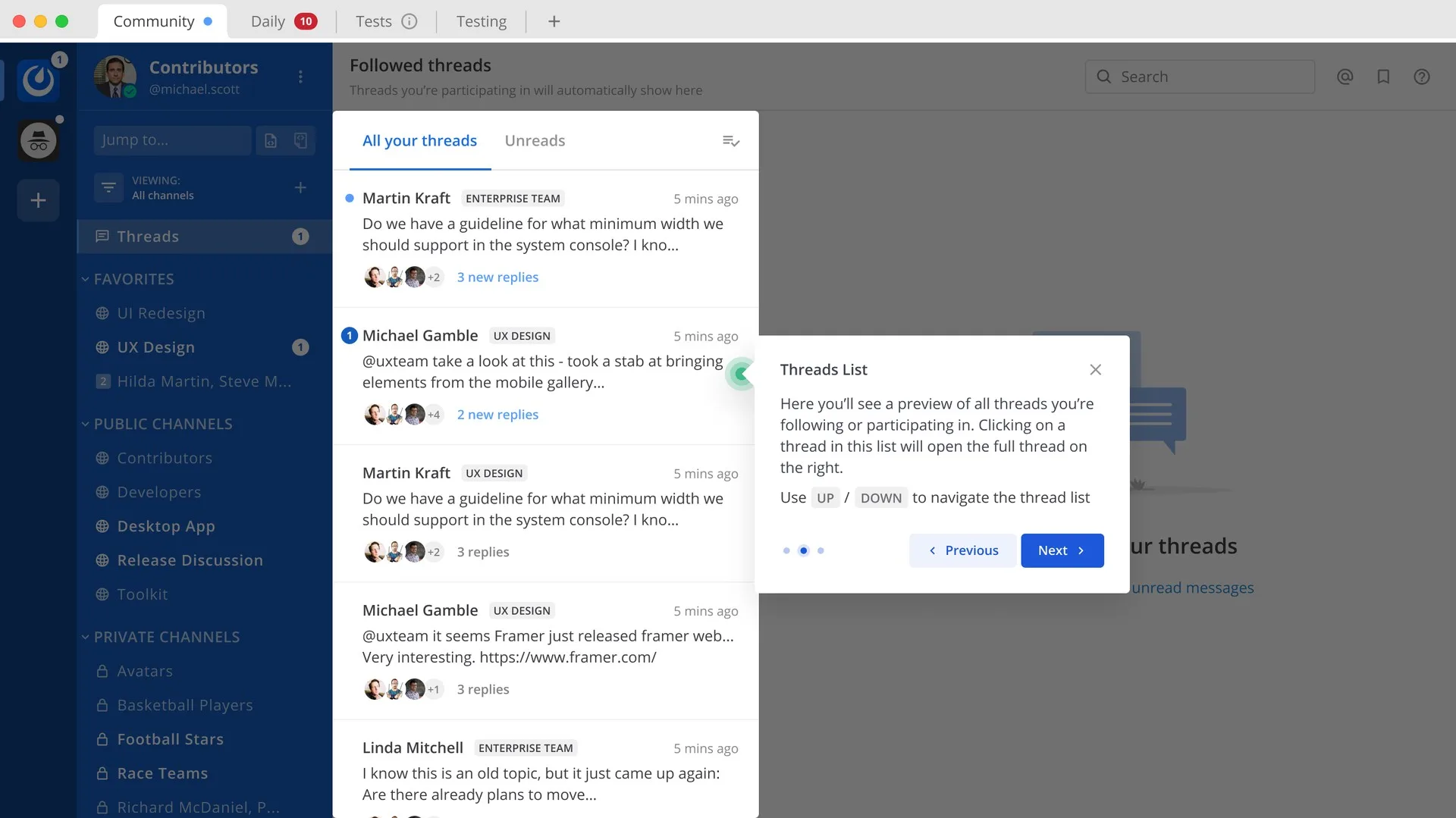Viewport: 1456px width, 818px height.
Task: Click the globe icon beside Desktop App
Action: click(x=102, y=526)
